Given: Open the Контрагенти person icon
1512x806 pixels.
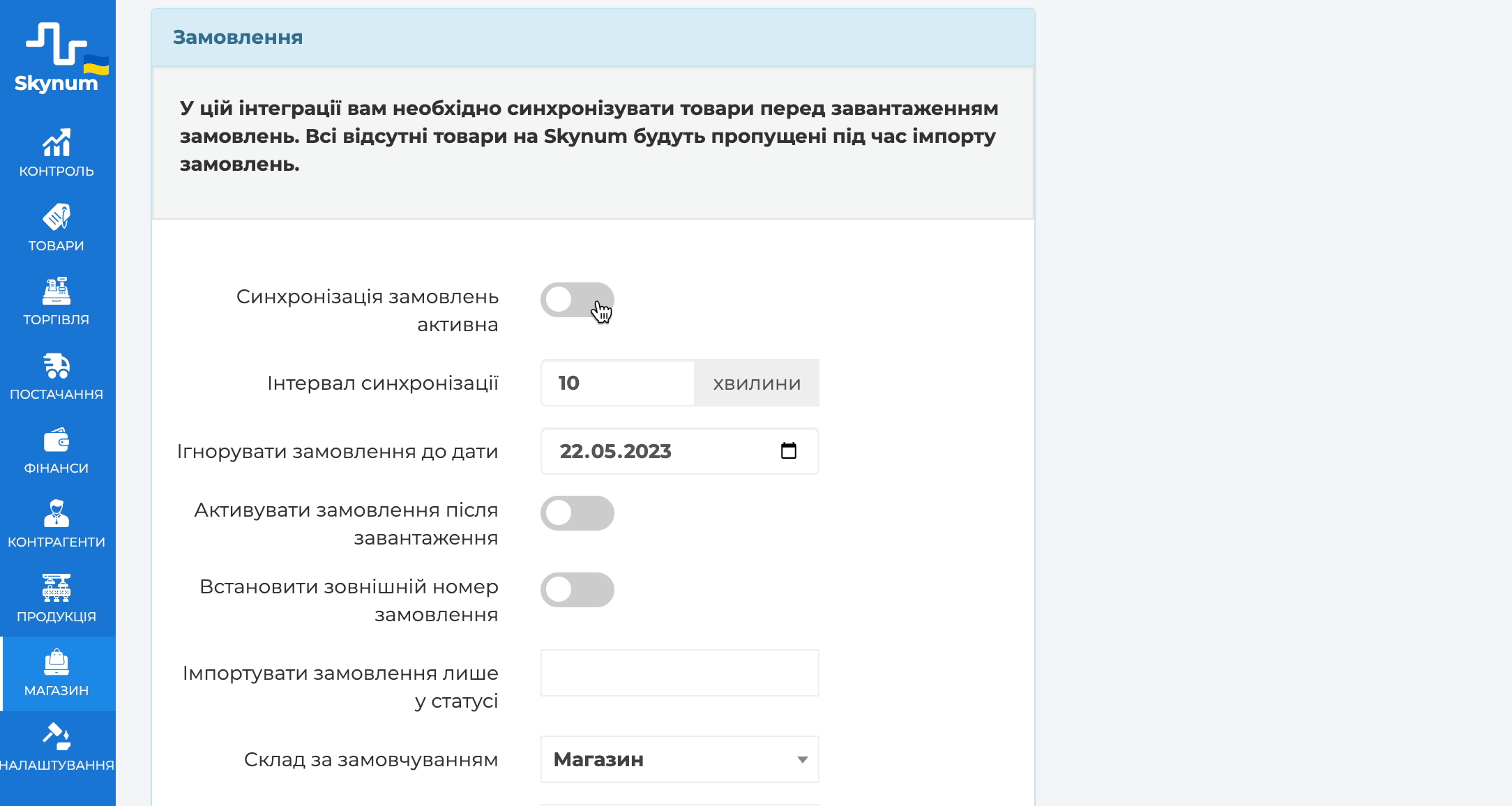Looking at the screenshot, I should (x=56, y=513).
